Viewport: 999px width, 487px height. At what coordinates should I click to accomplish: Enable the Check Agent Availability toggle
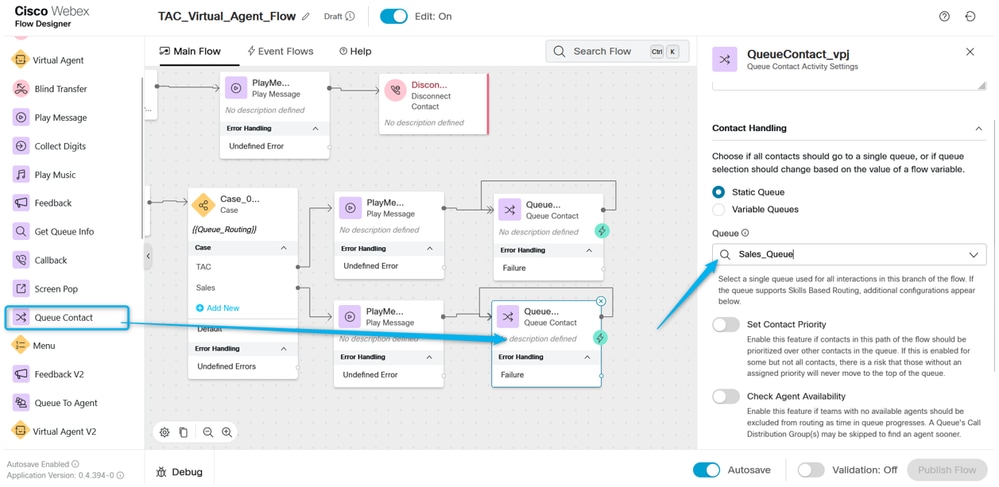coord(726,396)
